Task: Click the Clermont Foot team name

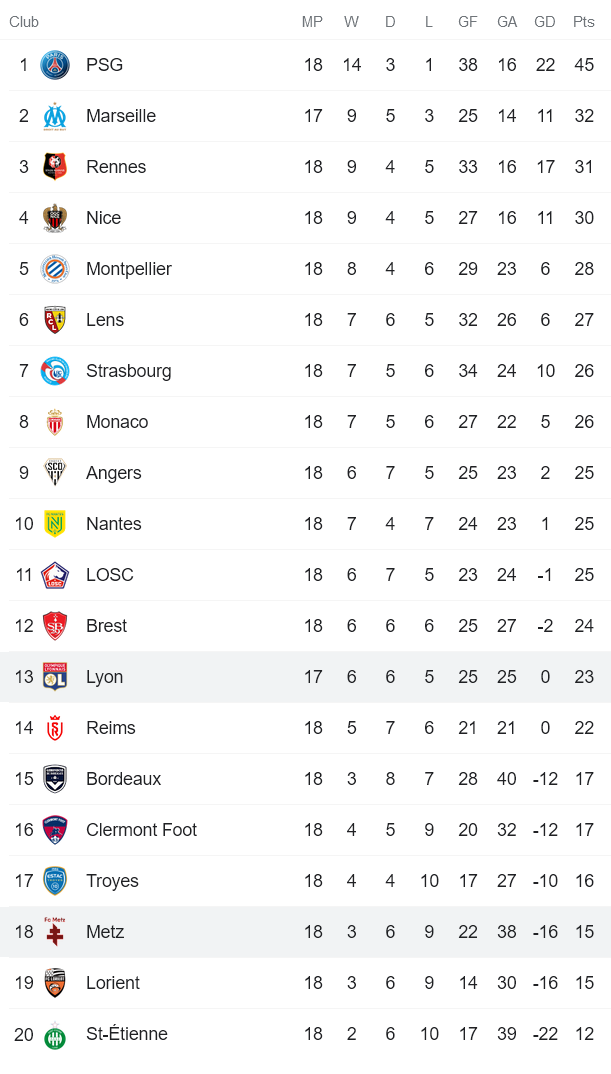Action: 141,830
